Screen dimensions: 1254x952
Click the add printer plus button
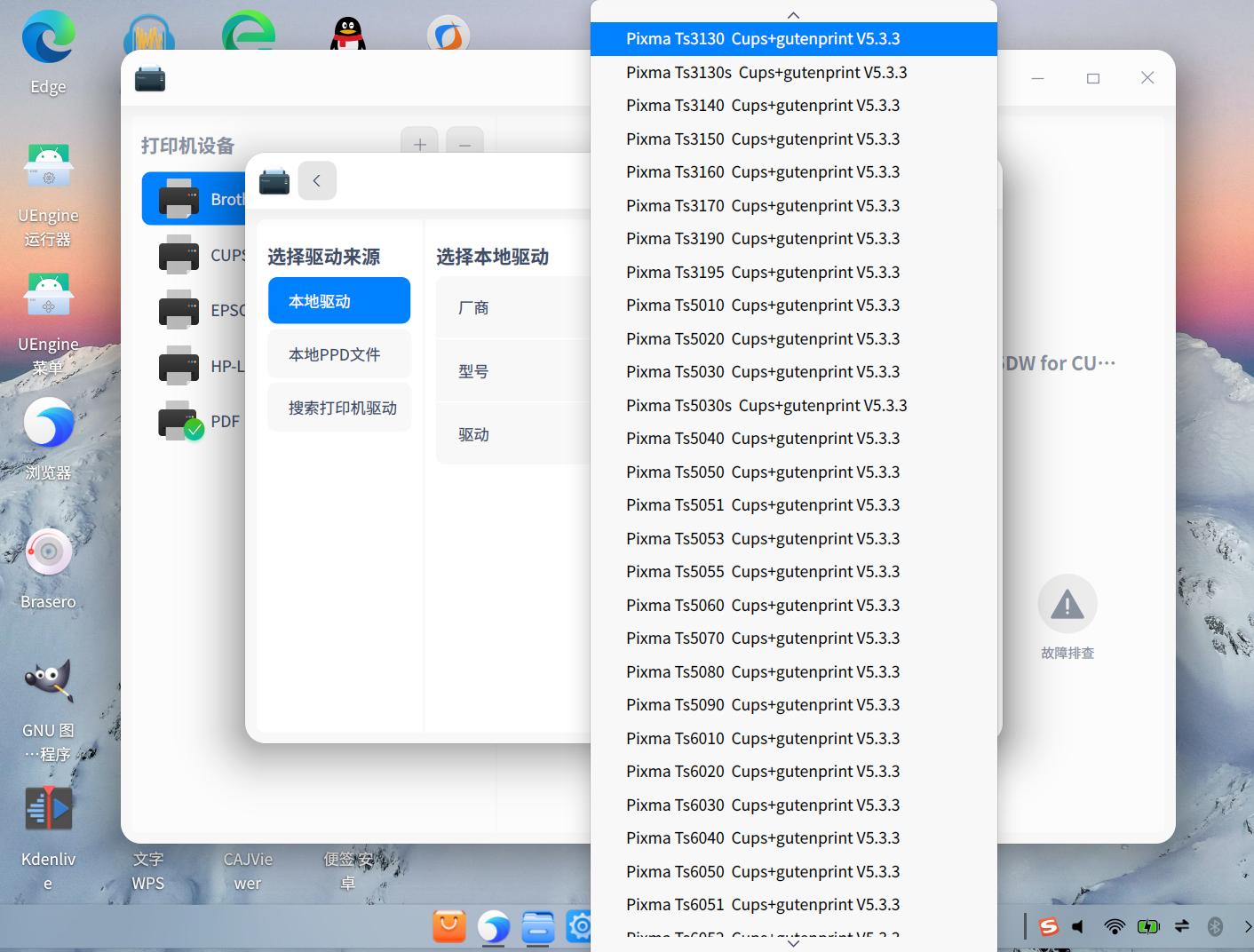[418, 145]
